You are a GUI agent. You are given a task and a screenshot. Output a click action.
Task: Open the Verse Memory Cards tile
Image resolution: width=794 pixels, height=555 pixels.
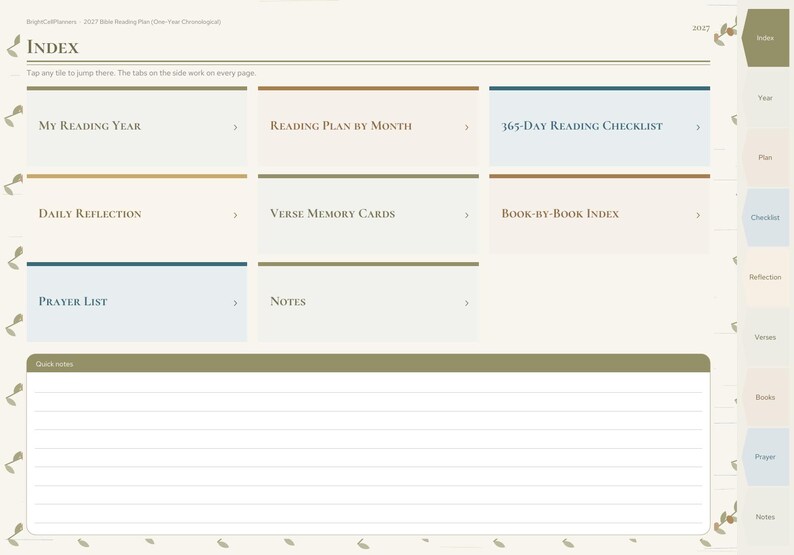[x=368, y=214]
